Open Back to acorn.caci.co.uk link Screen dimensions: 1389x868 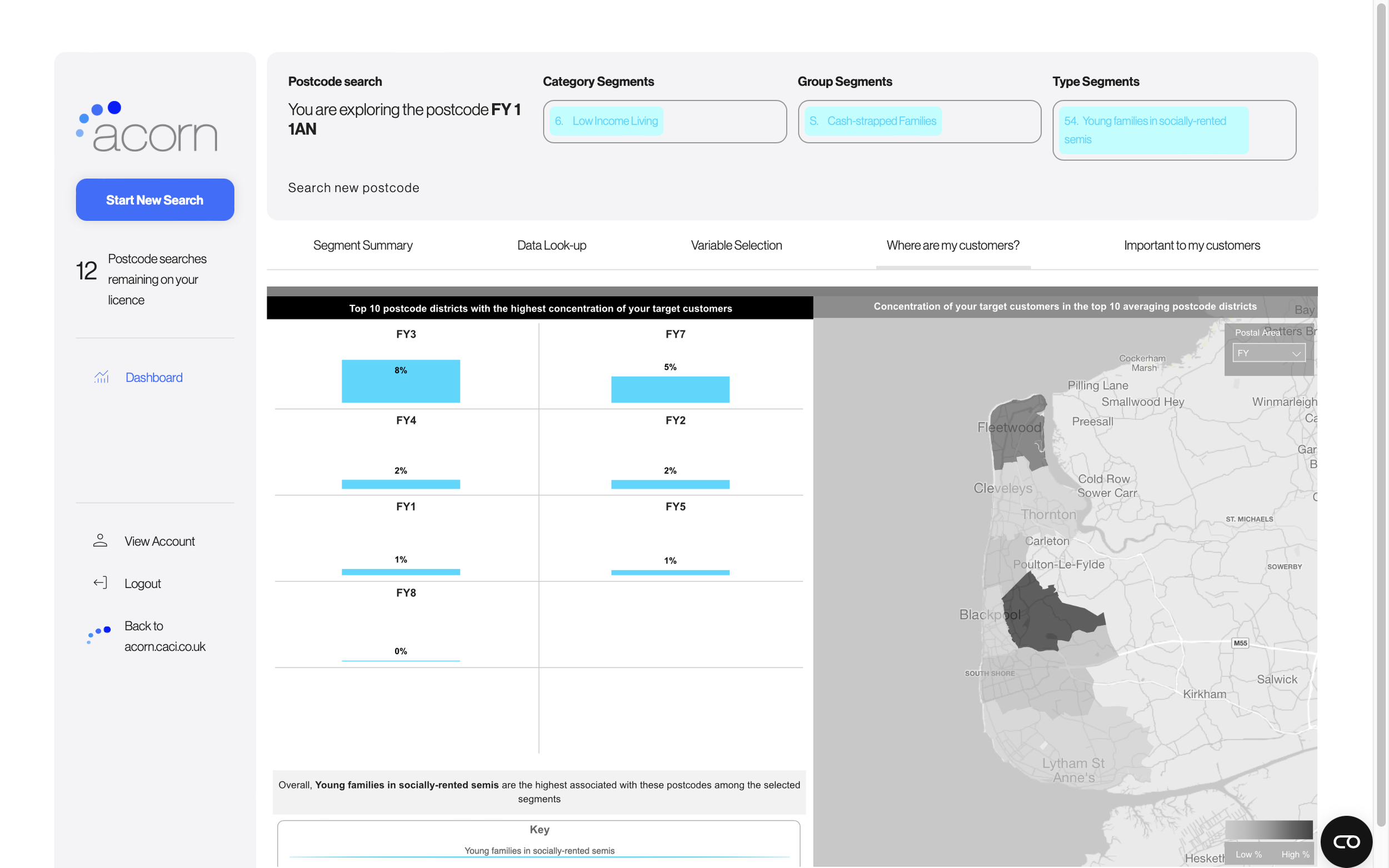click(x=164, y=635)
